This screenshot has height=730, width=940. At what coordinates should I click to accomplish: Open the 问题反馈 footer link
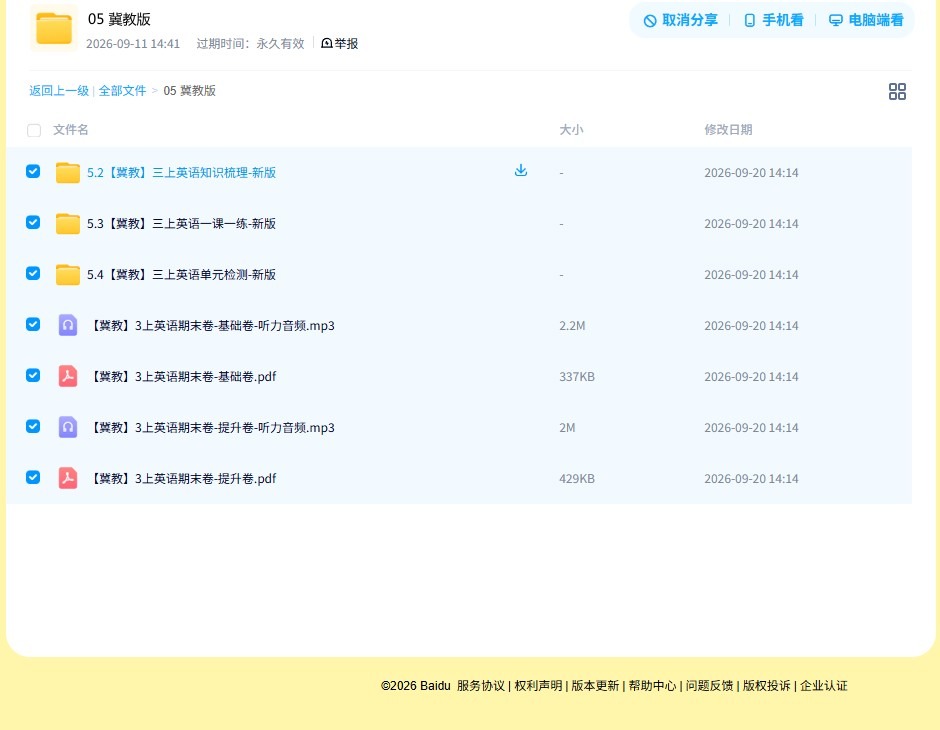pyautogui.click(x=709, y=686)
